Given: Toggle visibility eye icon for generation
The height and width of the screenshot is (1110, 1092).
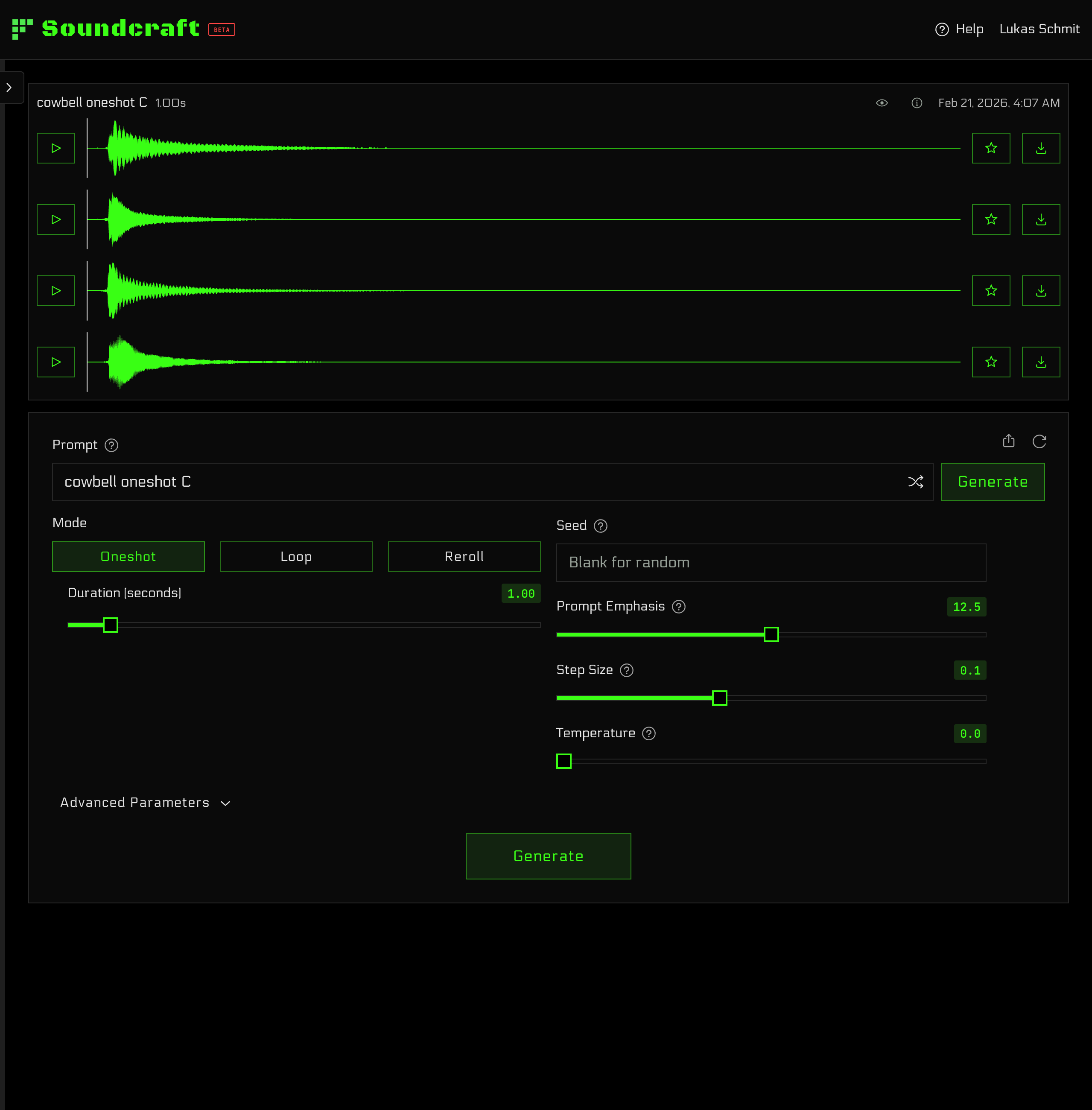Looking at the screenshot, I should coord(882,103).
